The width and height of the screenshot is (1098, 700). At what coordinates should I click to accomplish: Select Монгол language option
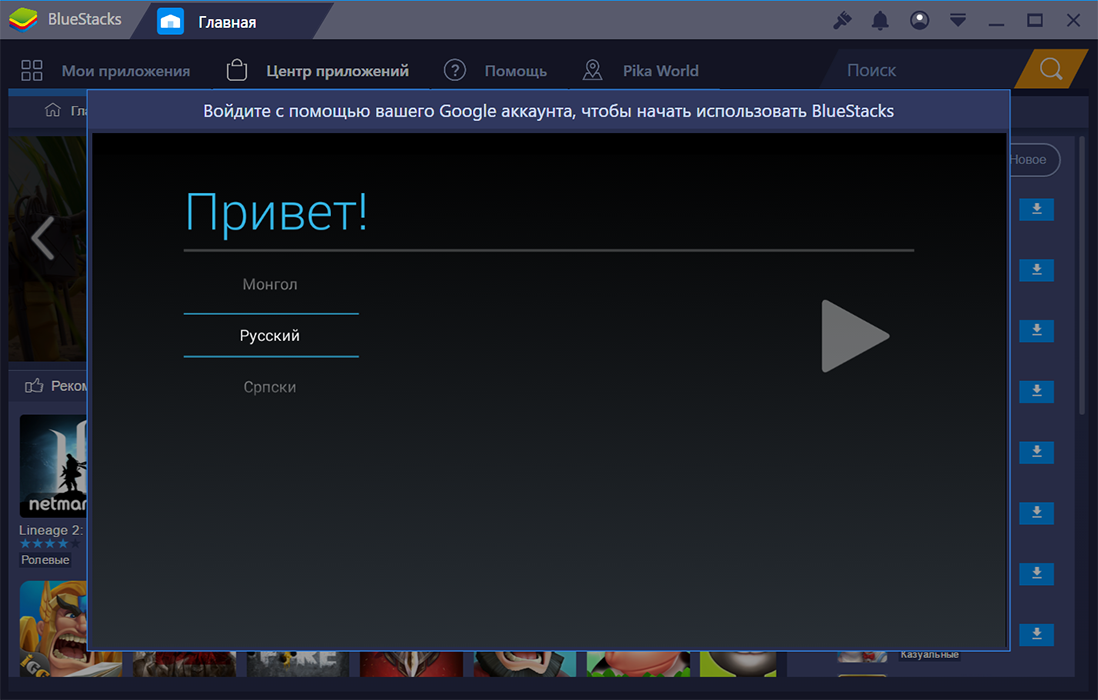click(270, 284)
